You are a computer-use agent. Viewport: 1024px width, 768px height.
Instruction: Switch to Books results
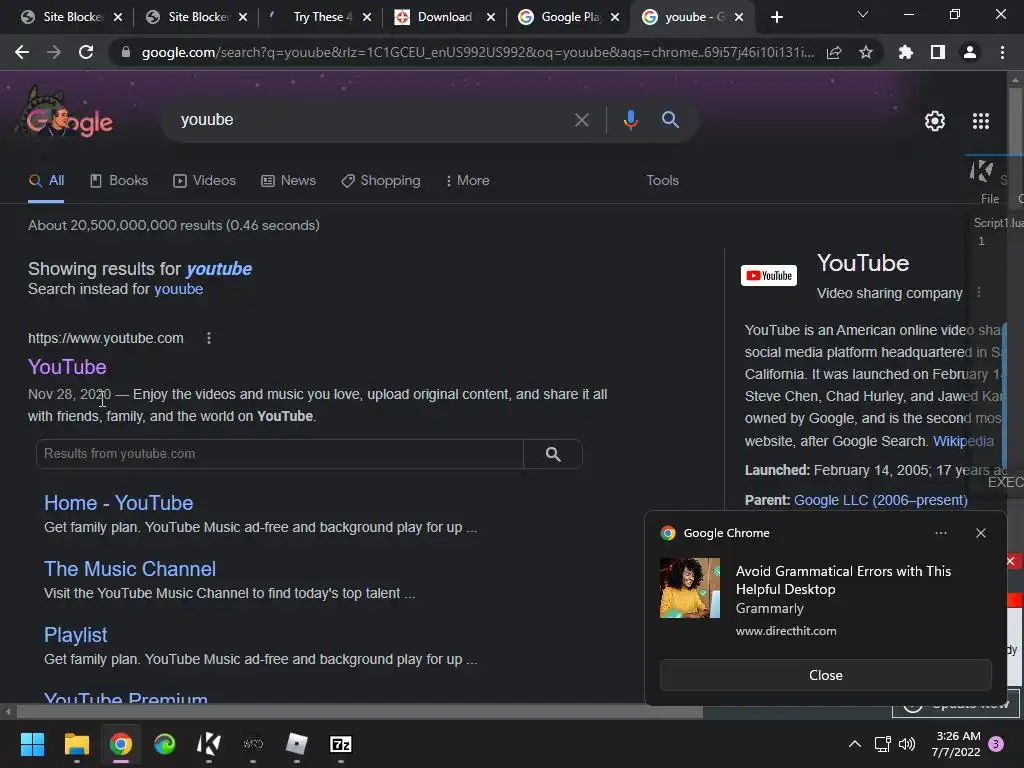tap(119, 181)
